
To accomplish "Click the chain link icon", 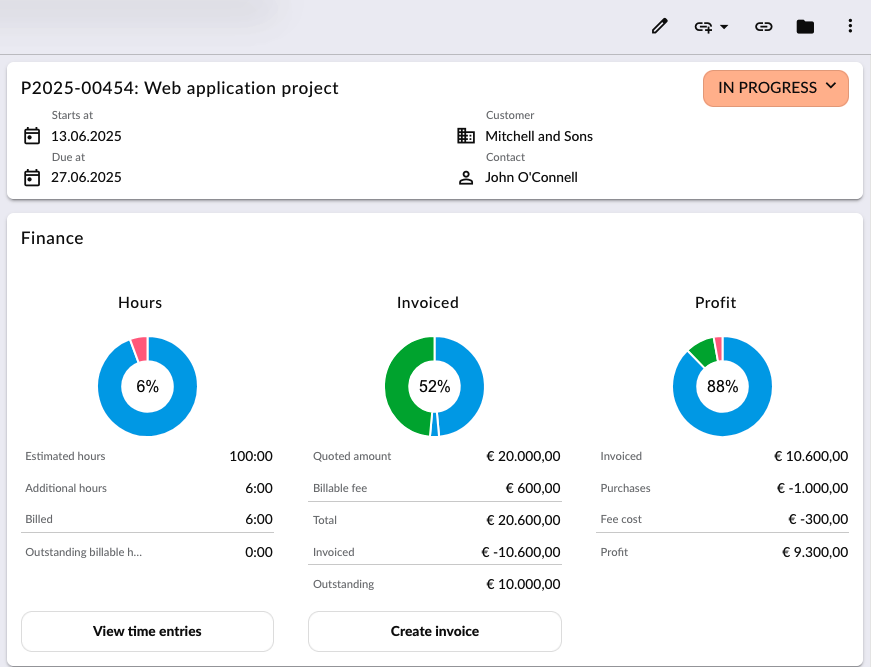I will click(763, 27).
